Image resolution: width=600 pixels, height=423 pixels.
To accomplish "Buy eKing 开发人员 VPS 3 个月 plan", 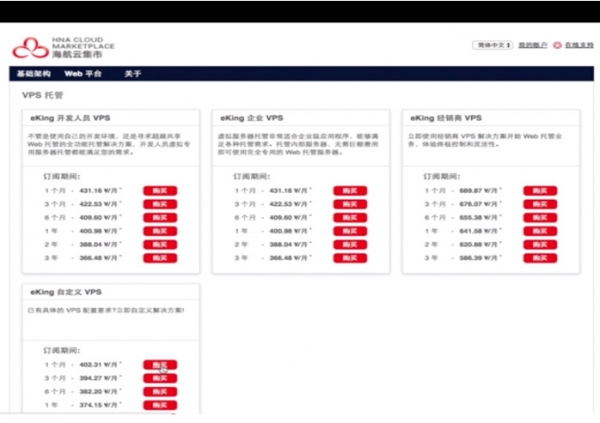I will pyautogui.click(x=160, y=204).
